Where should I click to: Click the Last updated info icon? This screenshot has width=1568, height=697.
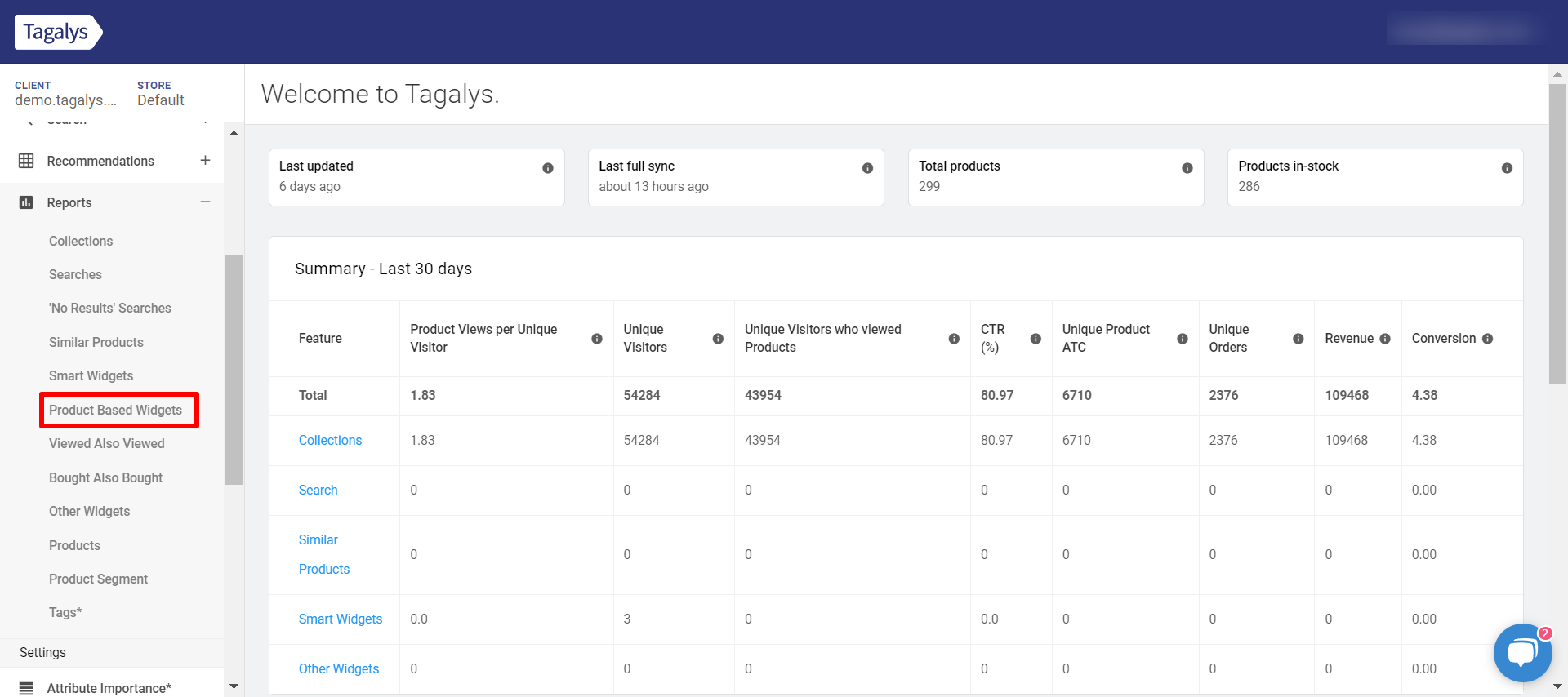548,168
